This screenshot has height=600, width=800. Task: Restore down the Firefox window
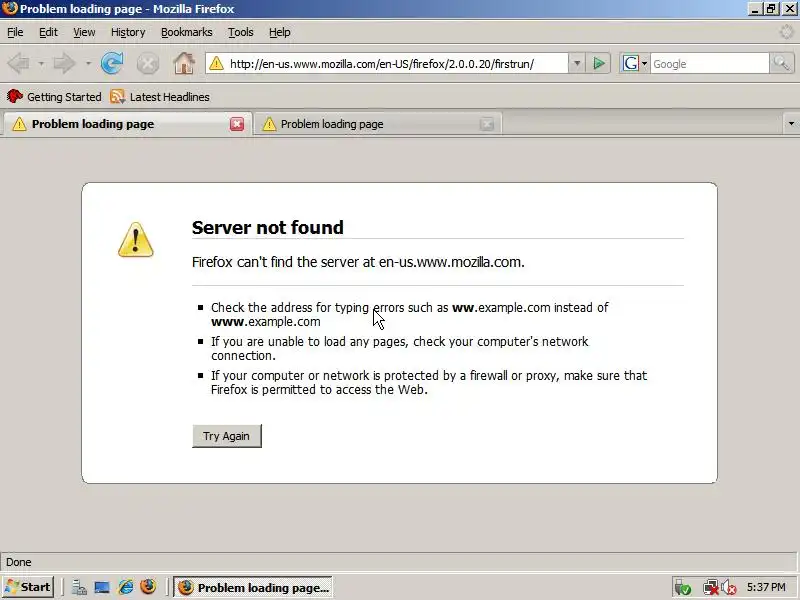coord(771,9)
